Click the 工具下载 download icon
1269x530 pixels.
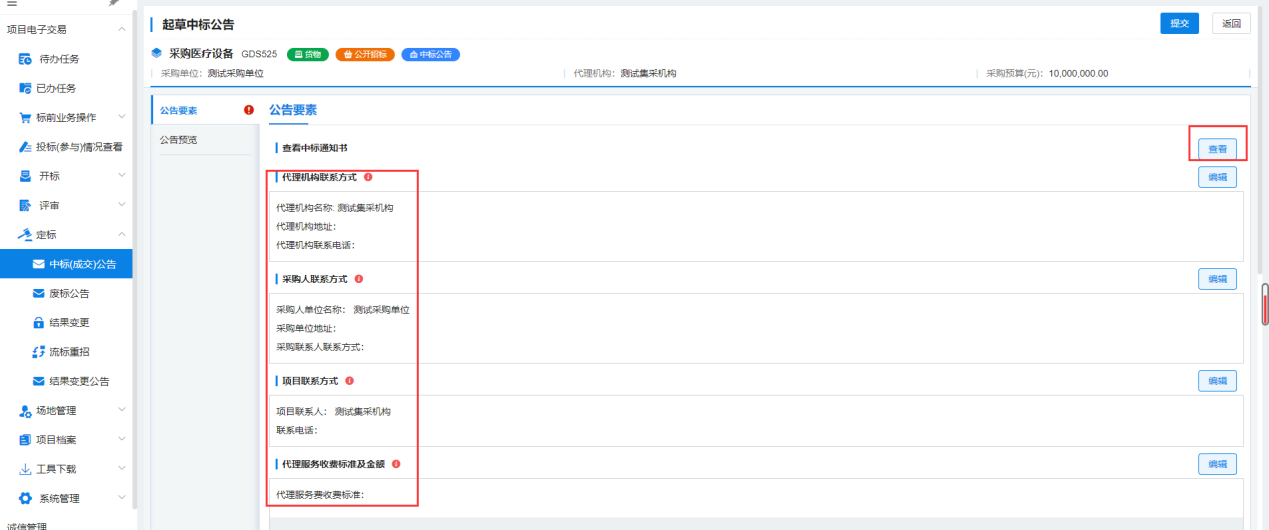[26, 469]
